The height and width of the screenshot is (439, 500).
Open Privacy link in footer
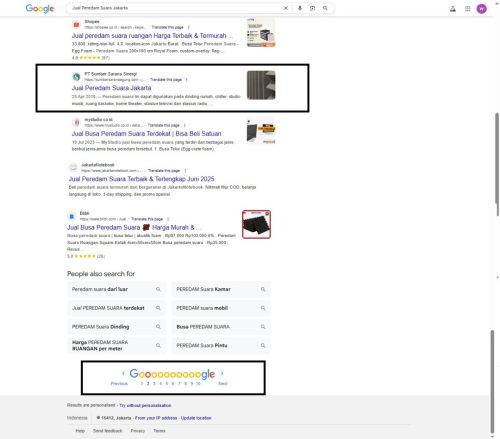[138, 431]
